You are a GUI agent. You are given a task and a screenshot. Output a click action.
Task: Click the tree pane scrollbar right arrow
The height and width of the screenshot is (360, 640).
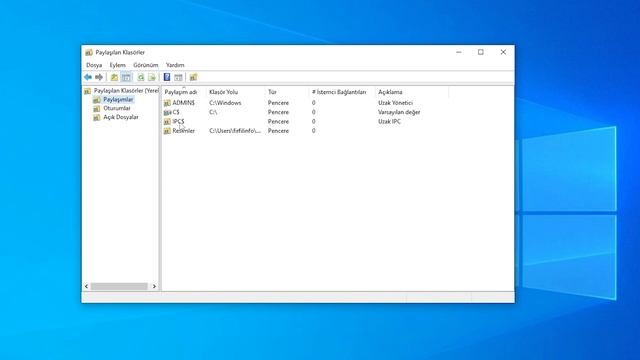154,287
